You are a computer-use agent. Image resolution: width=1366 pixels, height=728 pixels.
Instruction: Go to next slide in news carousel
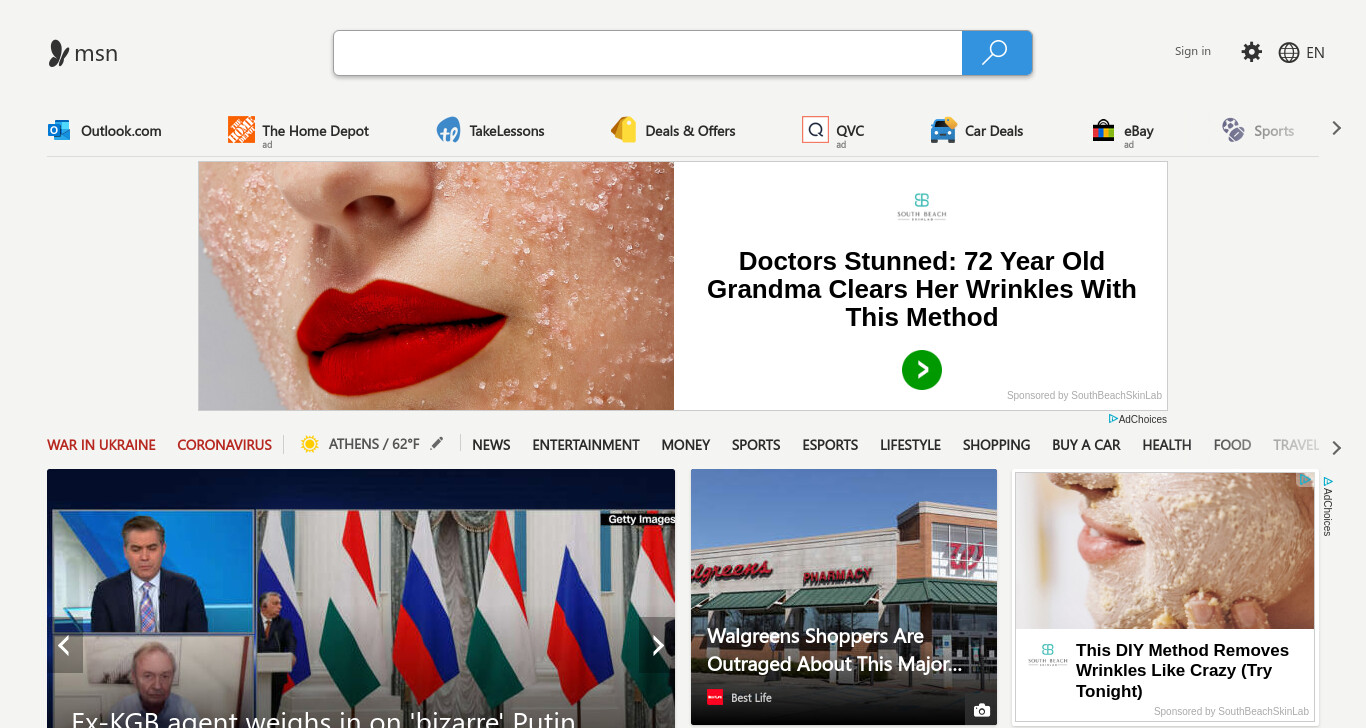click(657, 646)
